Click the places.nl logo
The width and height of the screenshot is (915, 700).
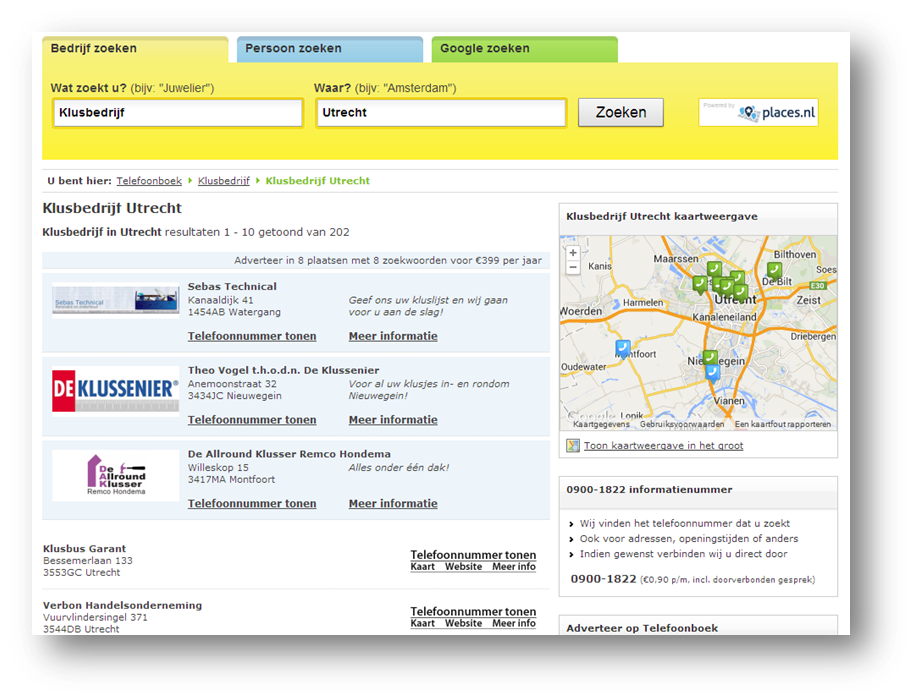tap(759, 113)
